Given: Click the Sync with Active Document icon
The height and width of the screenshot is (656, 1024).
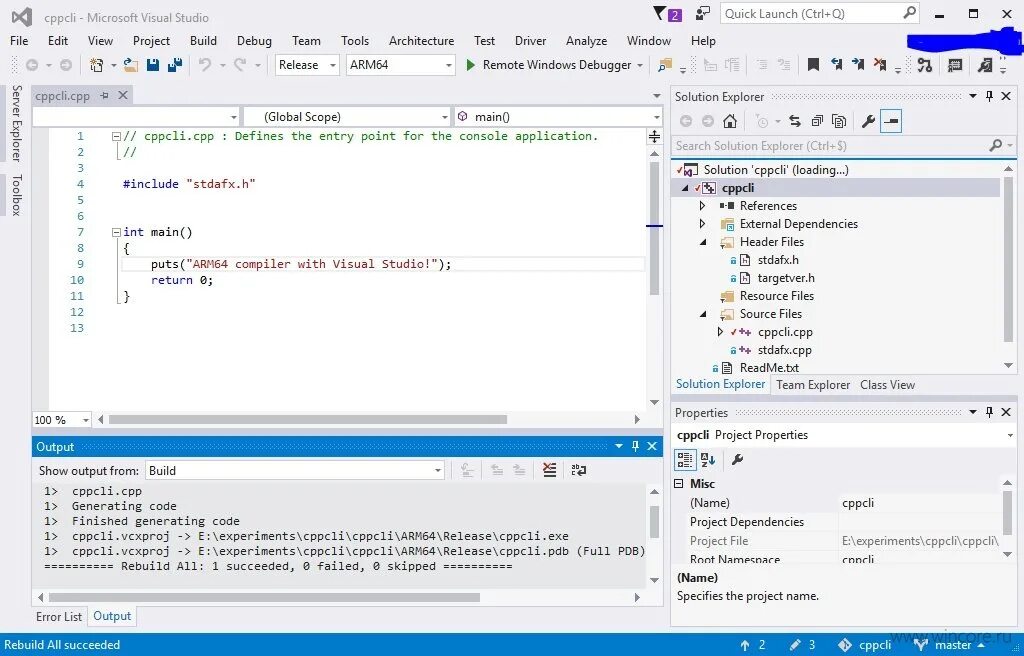Looking at the screenshot, I should 794,120.
